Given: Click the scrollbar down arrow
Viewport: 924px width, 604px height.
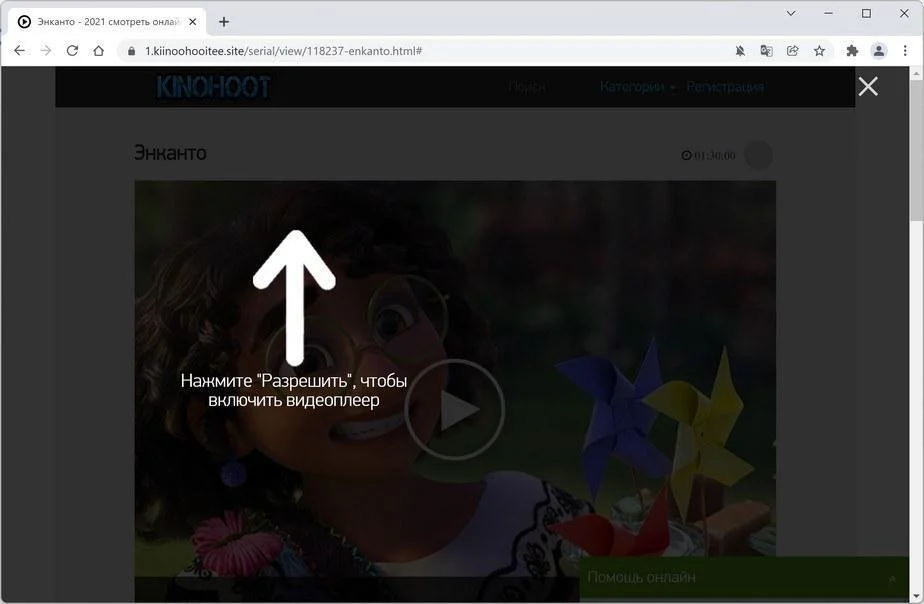Looking at the screenshot, I should (x=916, y=595).
